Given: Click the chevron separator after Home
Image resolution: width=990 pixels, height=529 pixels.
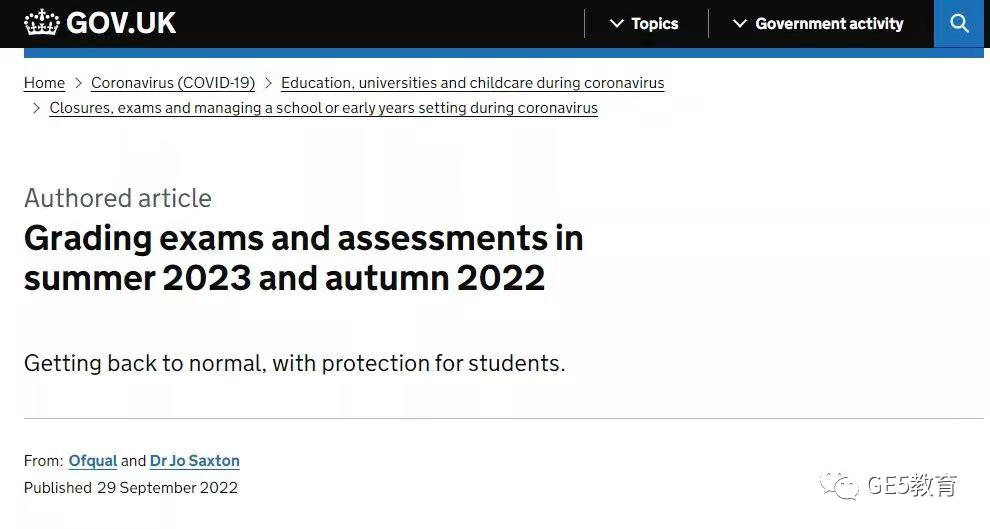Looking at the screenshot, I should 78,83.
